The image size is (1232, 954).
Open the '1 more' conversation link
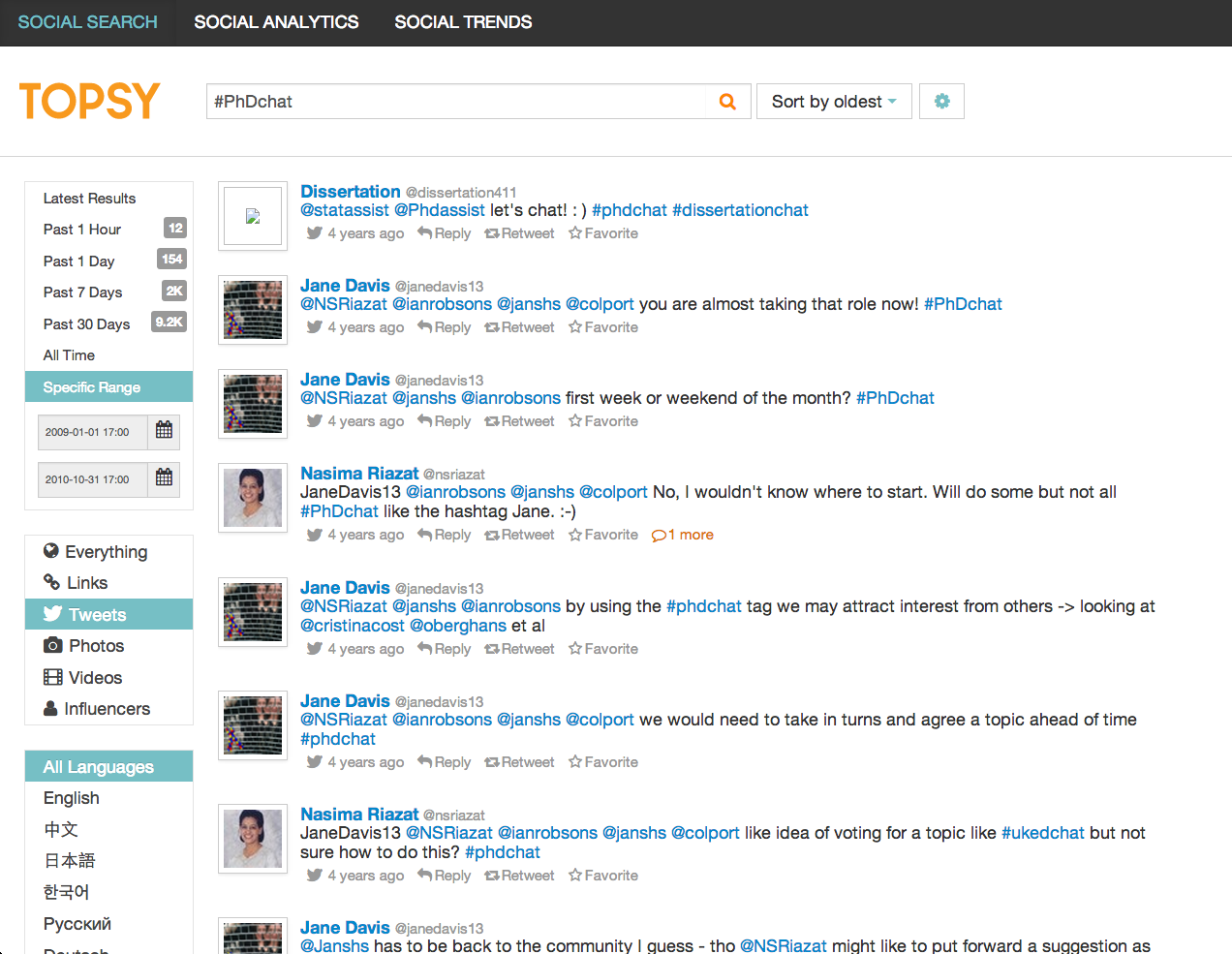tap(683, 535)
